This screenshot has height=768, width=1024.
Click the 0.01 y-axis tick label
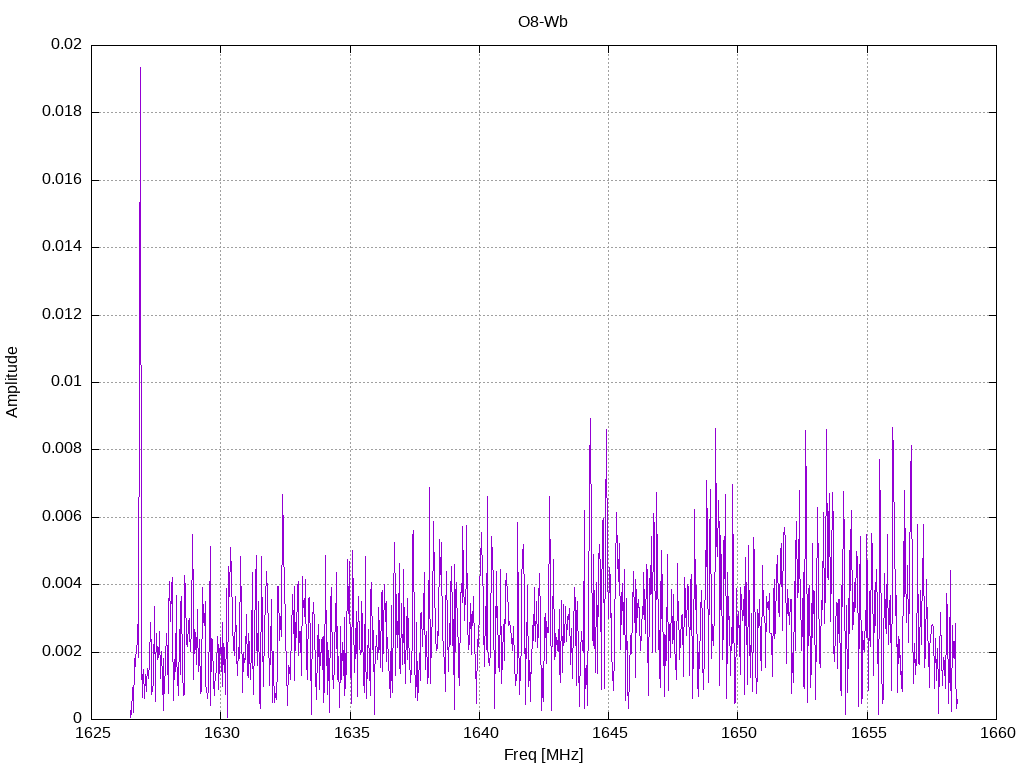(66, 382)
